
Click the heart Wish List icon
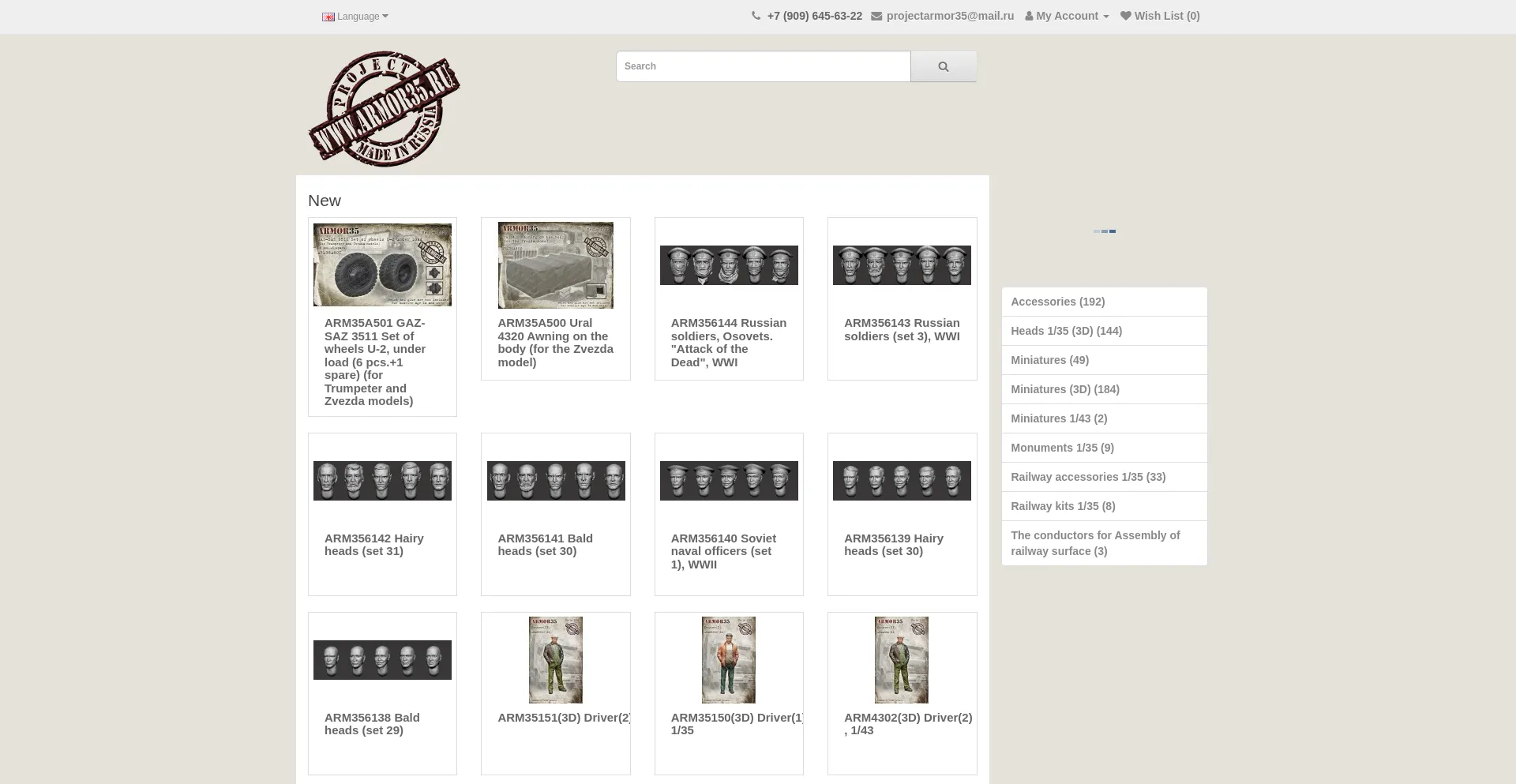(1125, 16)
